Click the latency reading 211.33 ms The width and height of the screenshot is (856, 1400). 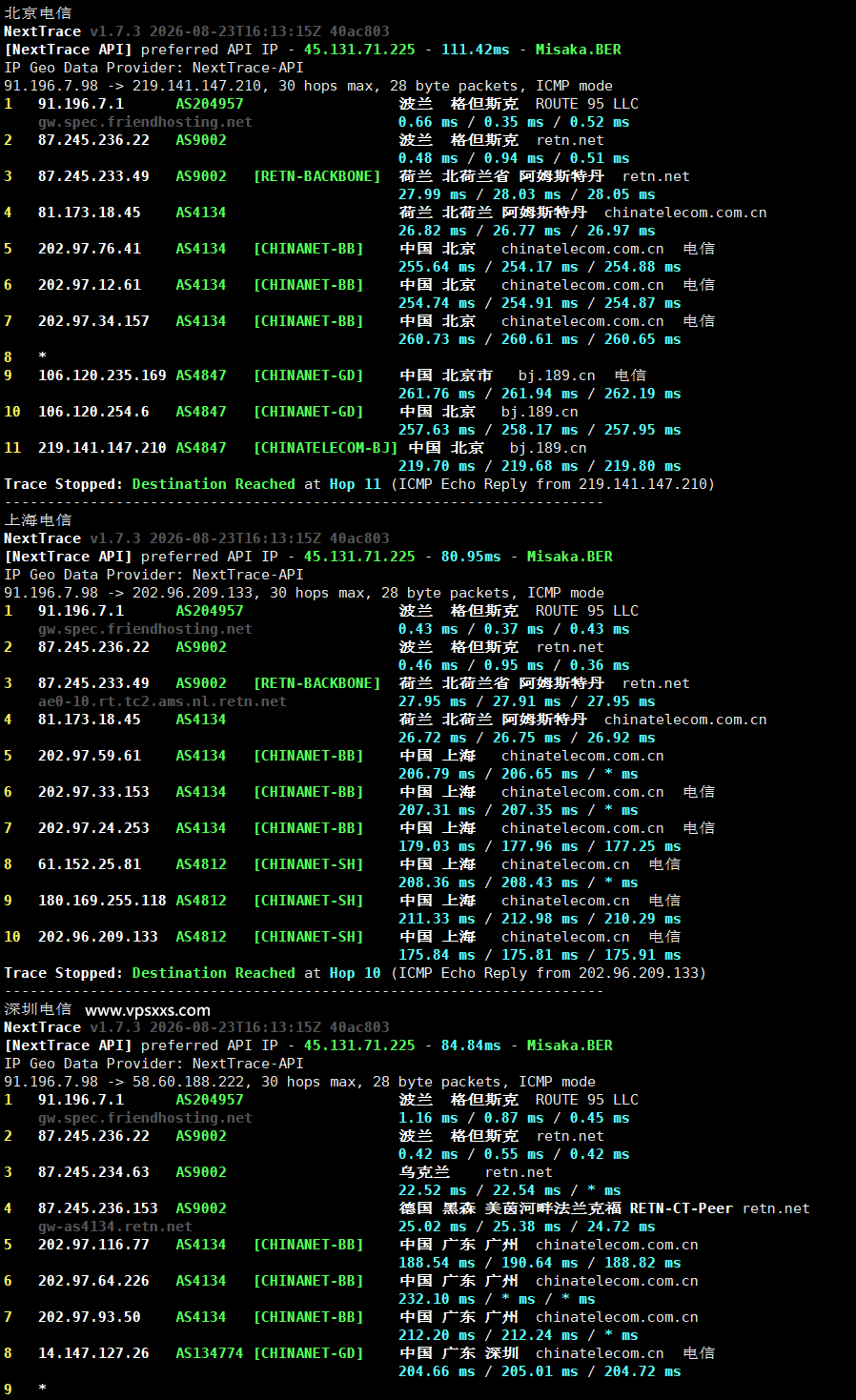pyautogui.click(x=437, y=919)
